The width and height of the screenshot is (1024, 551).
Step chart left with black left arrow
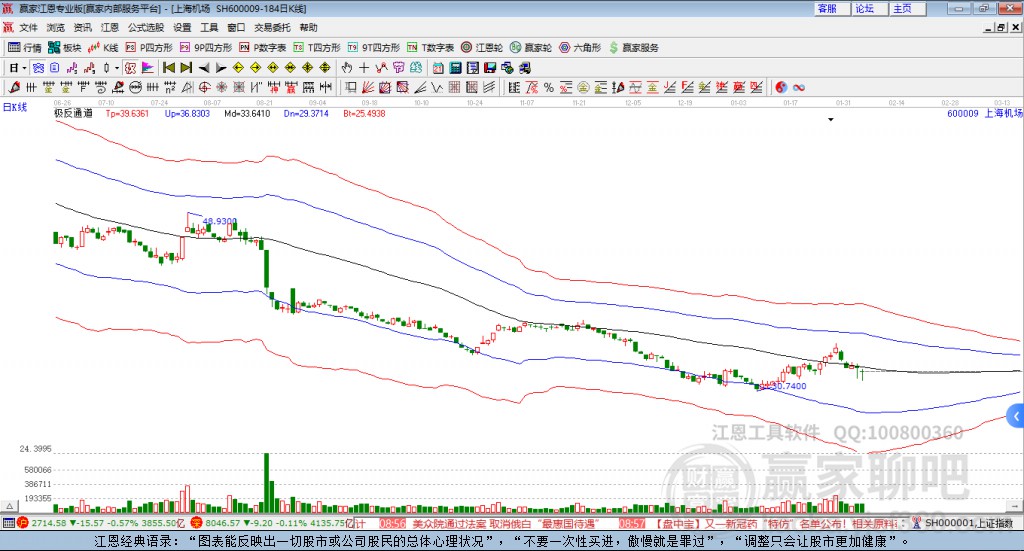coord(204,68)
